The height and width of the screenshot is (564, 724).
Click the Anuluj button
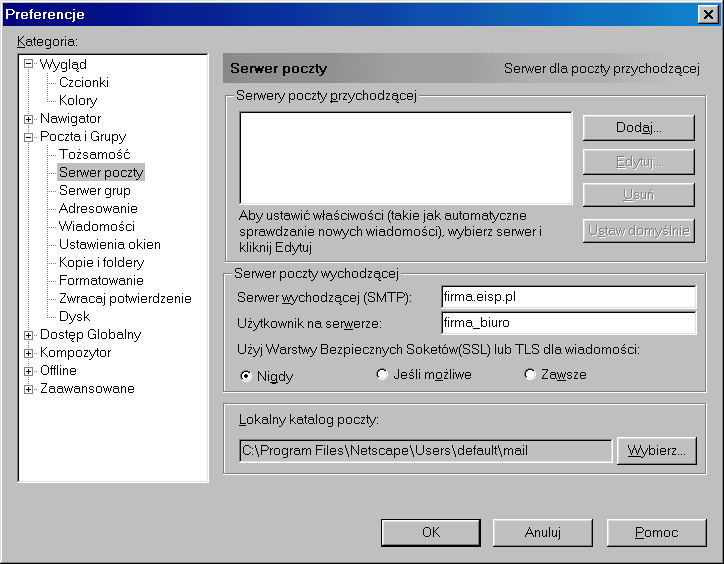(x=543, y=532)
